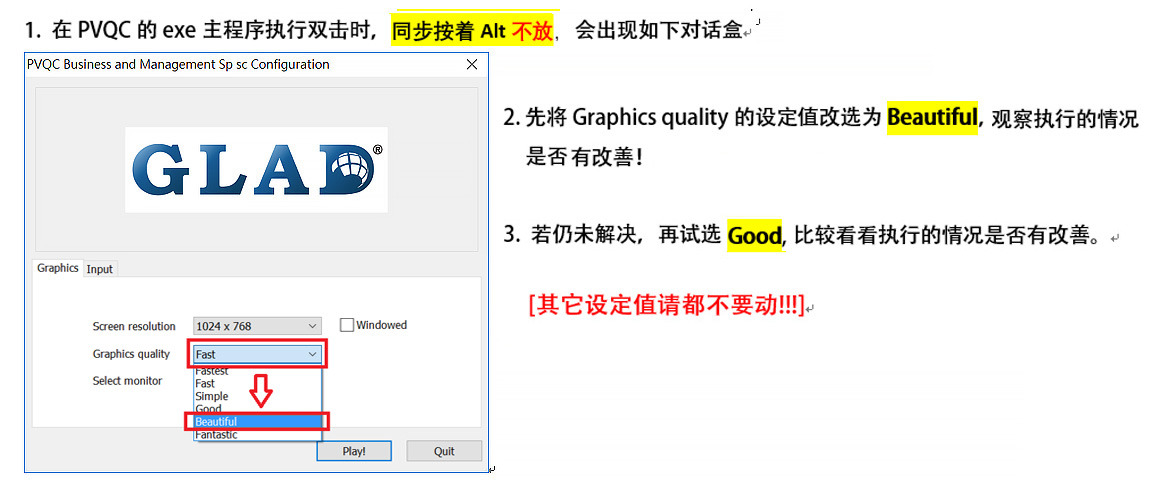This screenshot has height=492, width=1156.
Task: Click the Quit button
Action: (x=444, y=451)
